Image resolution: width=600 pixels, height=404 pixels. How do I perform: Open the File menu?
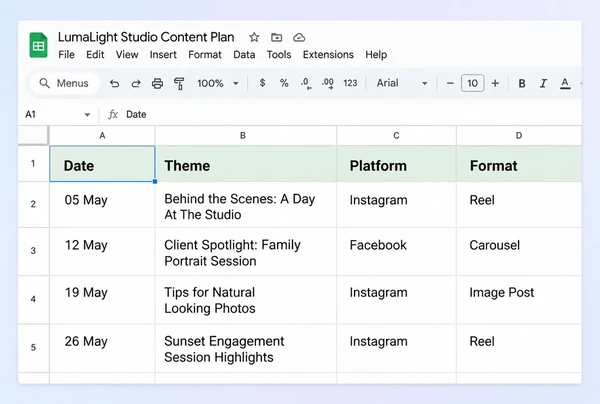67,55
